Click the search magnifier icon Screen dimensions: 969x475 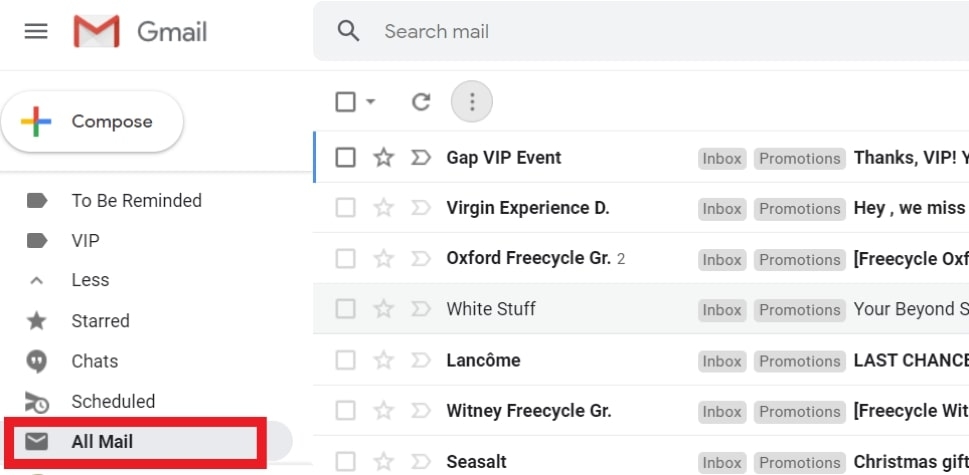click(349, 31)
